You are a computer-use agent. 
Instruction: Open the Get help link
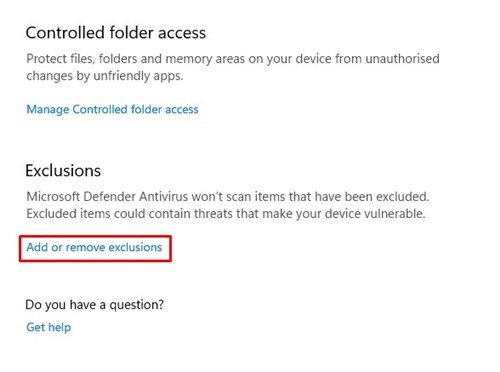49,327
